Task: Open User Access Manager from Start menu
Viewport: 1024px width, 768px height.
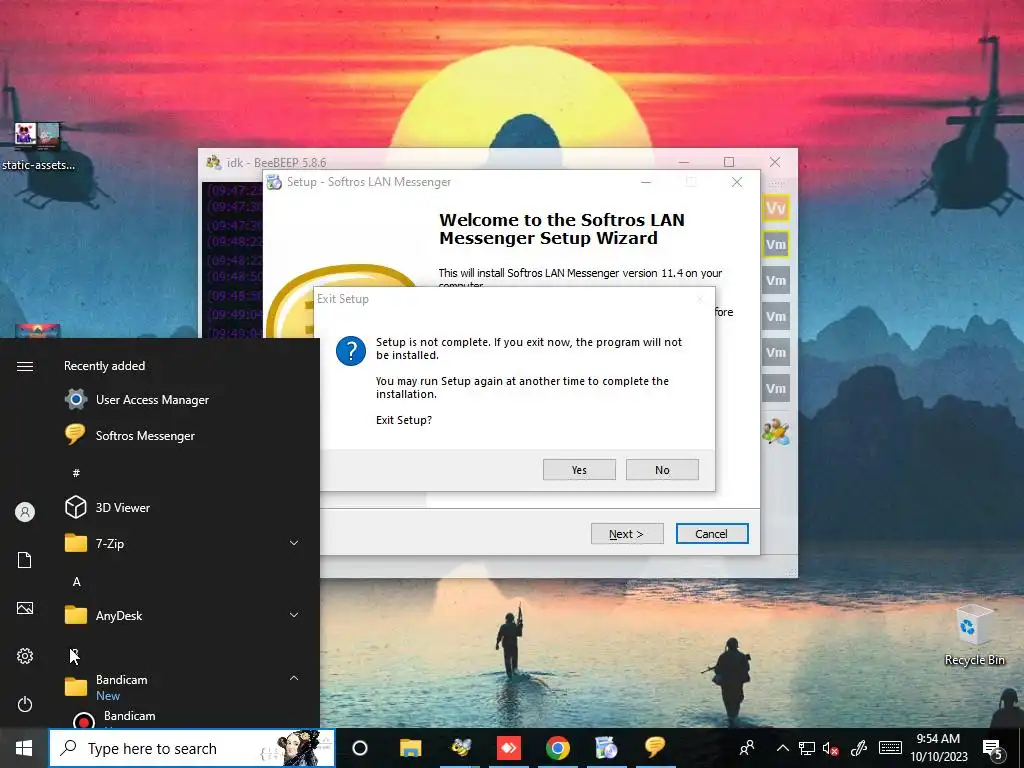Action: [x=152, y=399]
